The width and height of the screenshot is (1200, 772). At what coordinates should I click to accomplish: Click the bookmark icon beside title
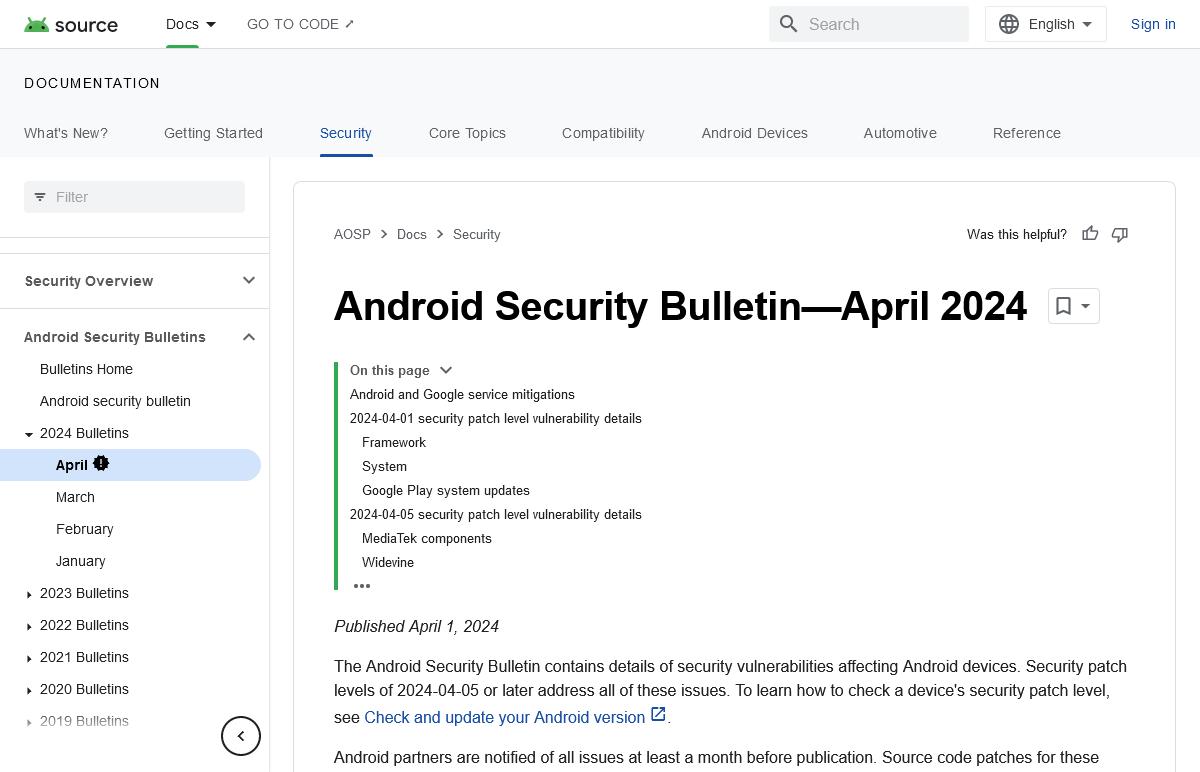coord(1063,306)
